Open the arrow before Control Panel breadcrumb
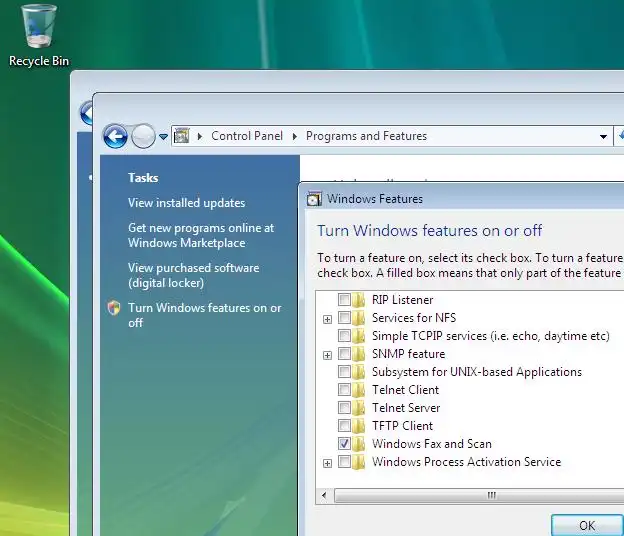The height and width of the screenshot is (536, 624). tap(200, 136)
